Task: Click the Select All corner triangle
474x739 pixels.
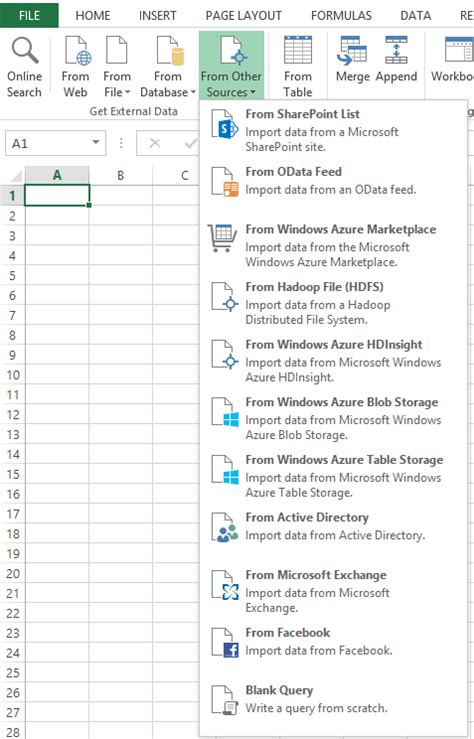Action: pyautogui.click(x=16, y=176)
